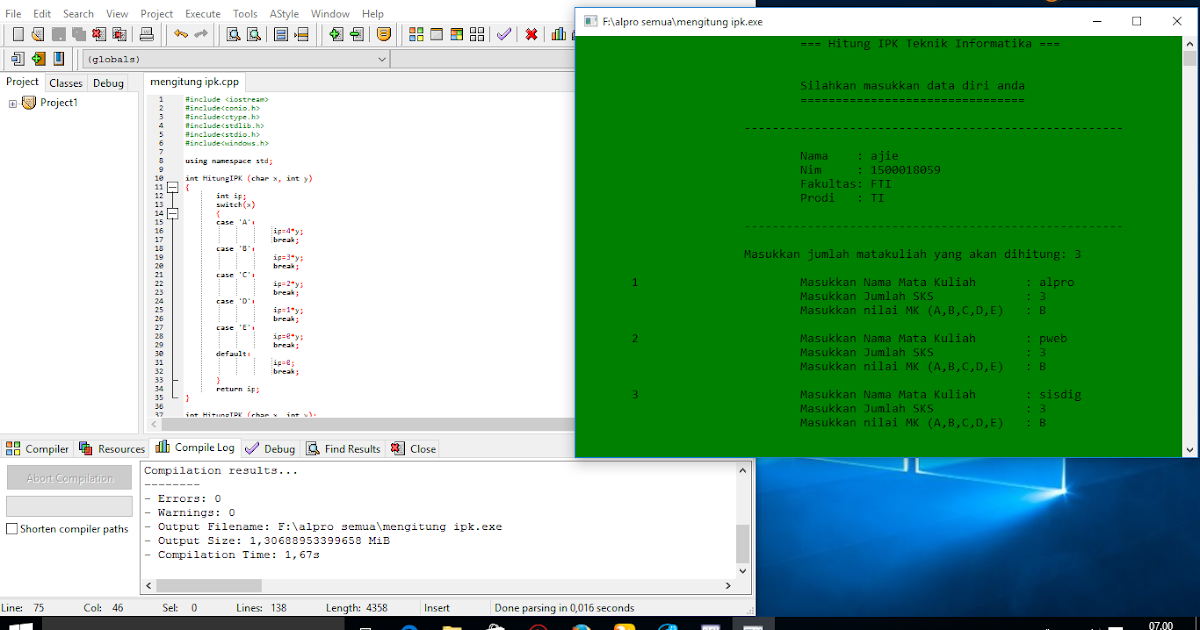This screenshot has height=630, width=1200.
Task: Open the Resources tab at bottom
Action: [112, 449]
